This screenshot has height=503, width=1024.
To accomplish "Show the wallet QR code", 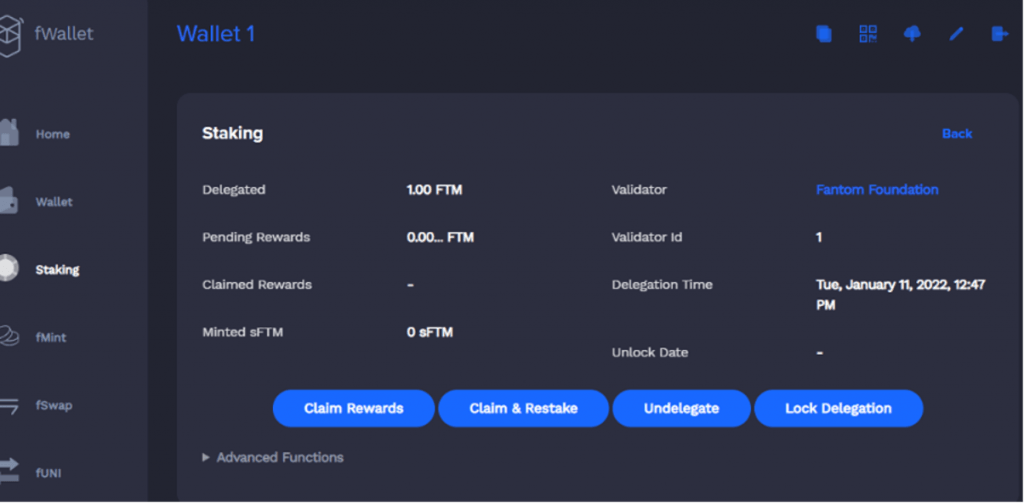I will click(x=868, y=34).
